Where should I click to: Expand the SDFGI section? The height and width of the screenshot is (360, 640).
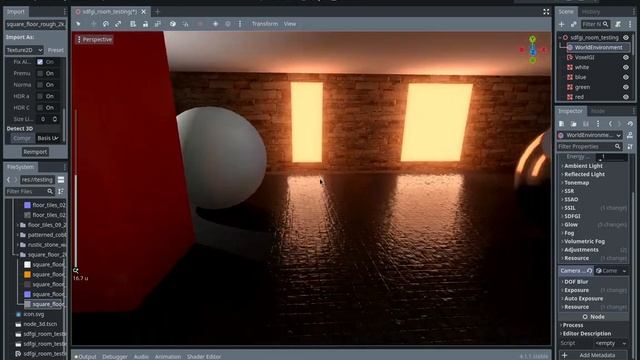pos(571,216)
